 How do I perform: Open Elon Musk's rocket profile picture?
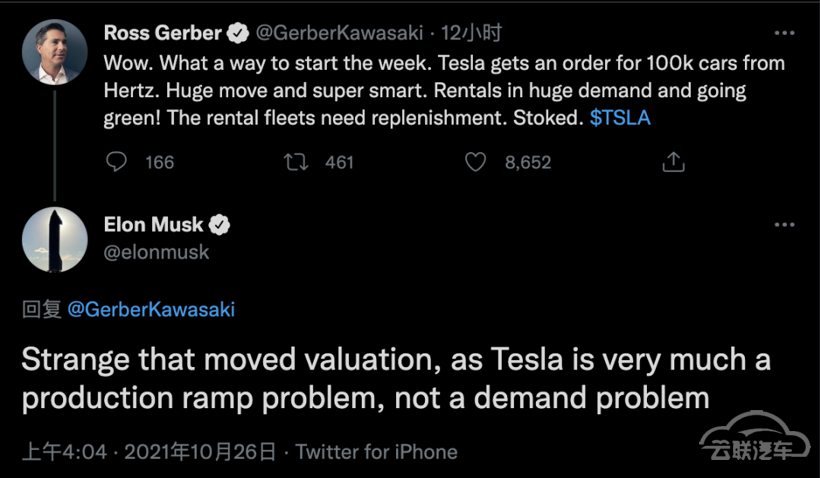(x=55, y=240)
